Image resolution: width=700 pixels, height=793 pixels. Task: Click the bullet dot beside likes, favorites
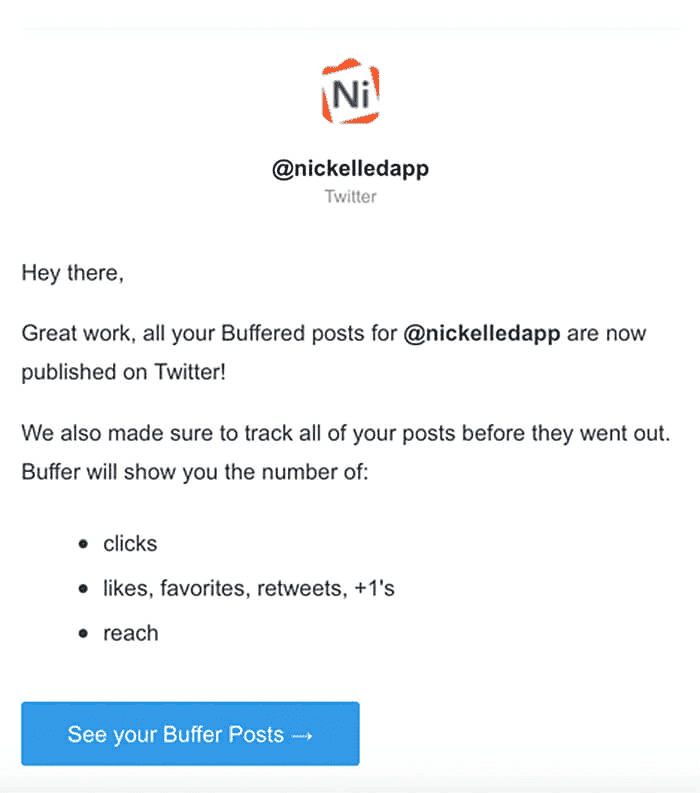[x=84, y=589]
